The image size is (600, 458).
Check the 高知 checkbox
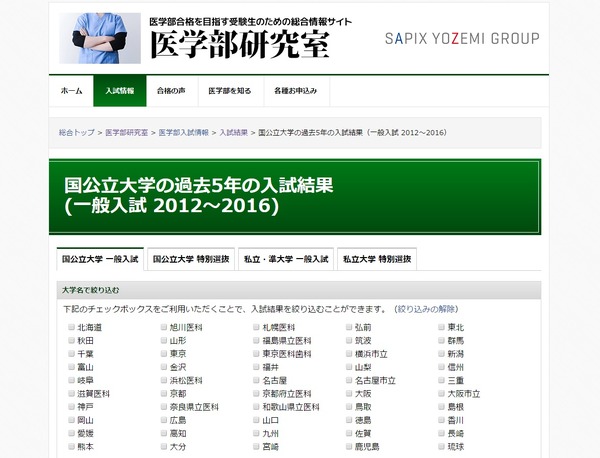pyautogui.click(x=164, y=433)
